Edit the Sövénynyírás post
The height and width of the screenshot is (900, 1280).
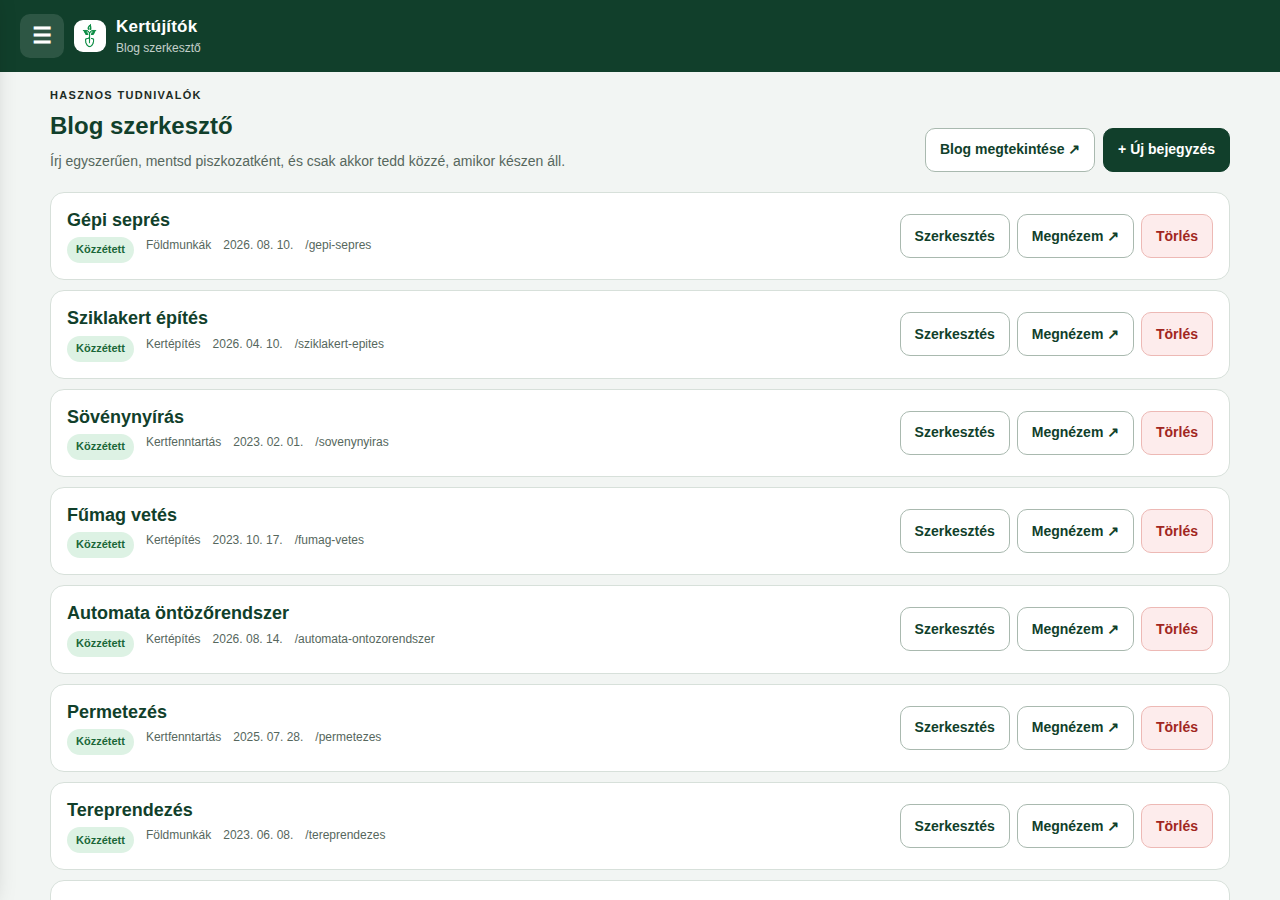point(955,433)
